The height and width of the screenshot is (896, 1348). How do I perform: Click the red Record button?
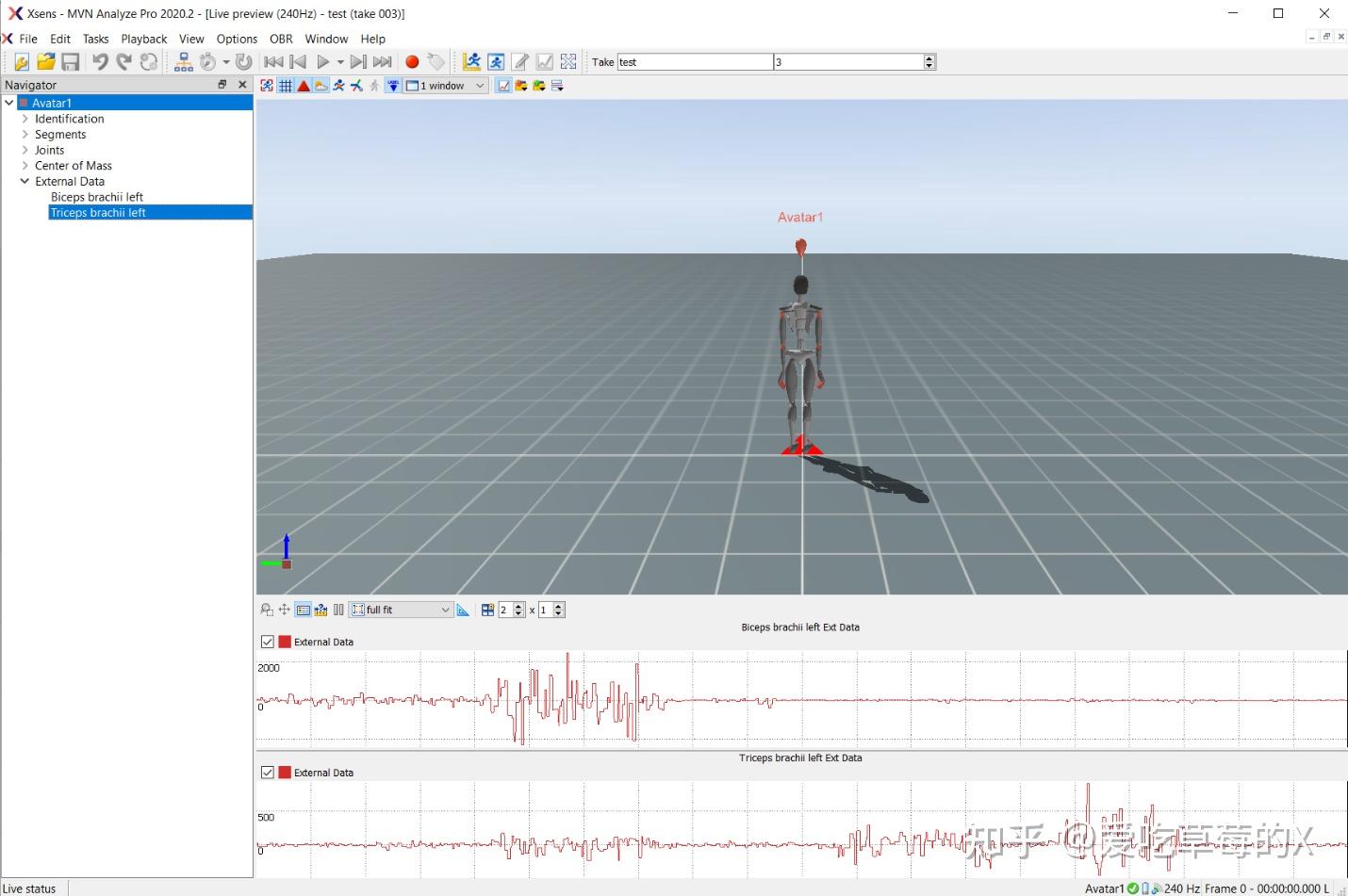click(x=412, y=62)
